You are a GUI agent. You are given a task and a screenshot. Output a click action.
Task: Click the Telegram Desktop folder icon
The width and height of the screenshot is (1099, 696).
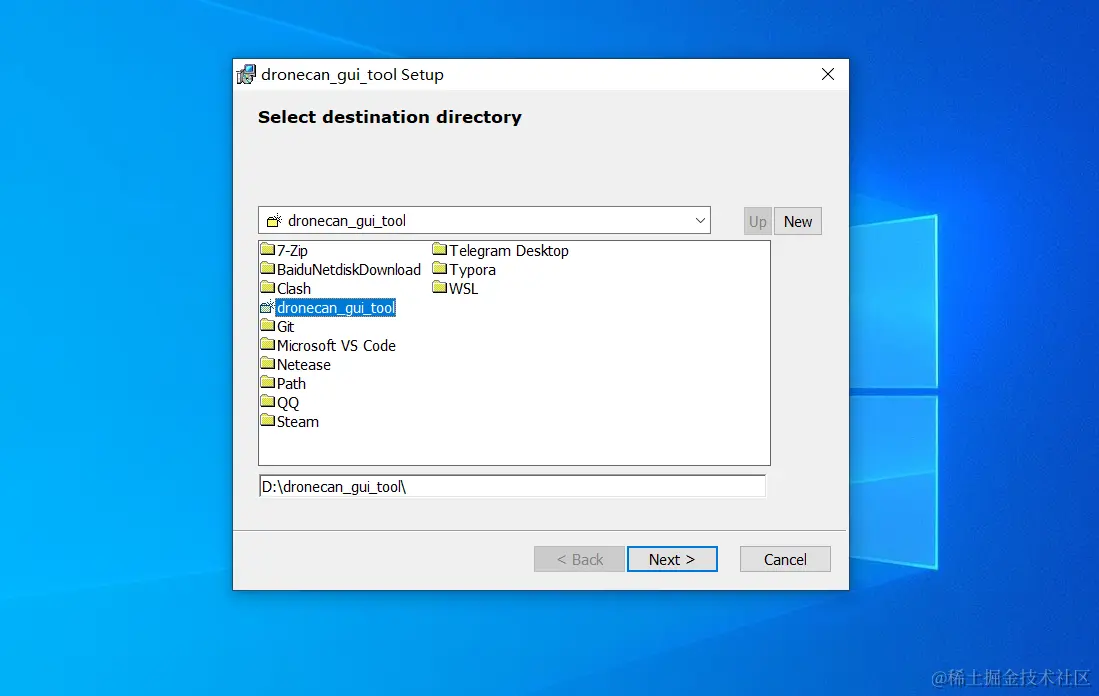pos(439,250)
